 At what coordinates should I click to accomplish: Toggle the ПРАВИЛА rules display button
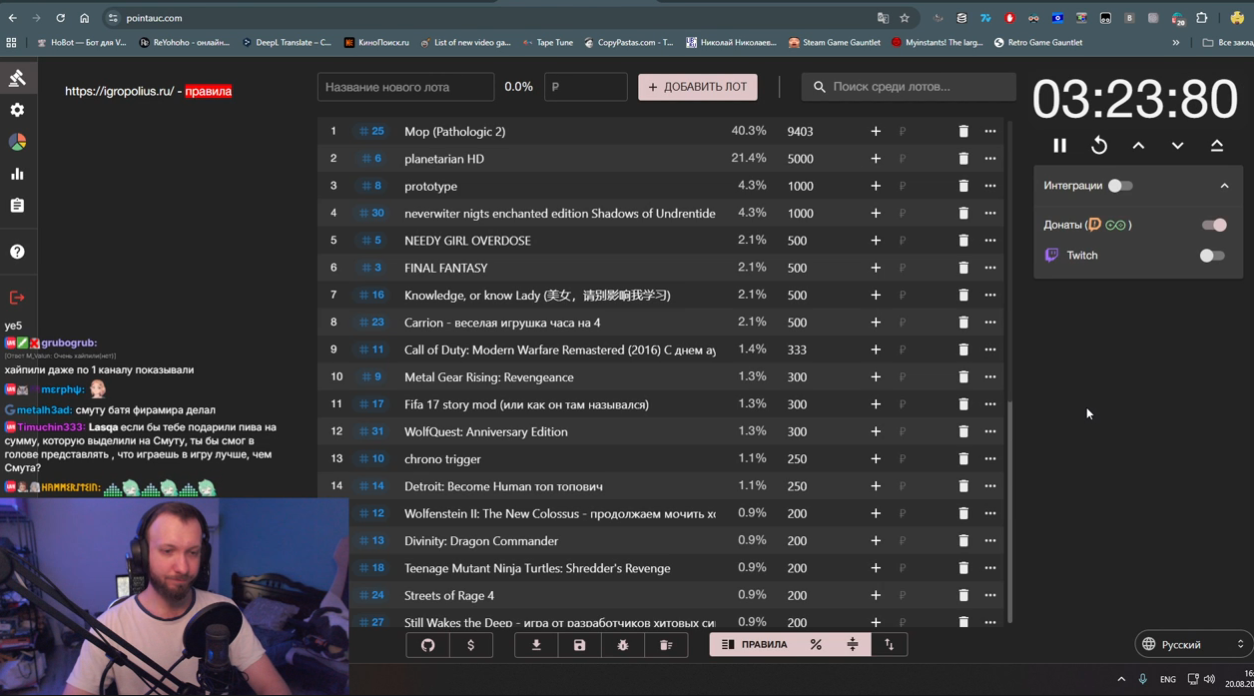754,645
